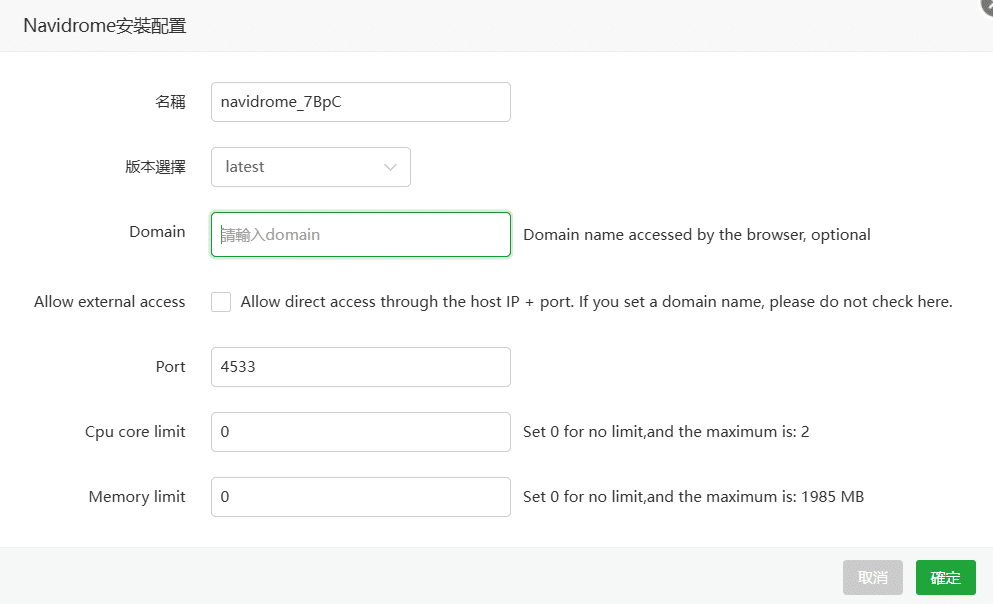Image resolution: width=993 pixels, height=604 pixels.
Task: Click the Navidrome安裝配置 dialog title
Action: point(104,25)
